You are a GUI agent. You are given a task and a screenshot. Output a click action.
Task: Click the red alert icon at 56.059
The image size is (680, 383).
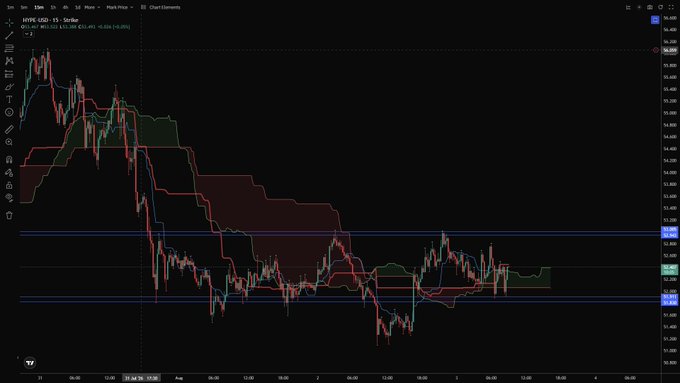coord(656,50)
